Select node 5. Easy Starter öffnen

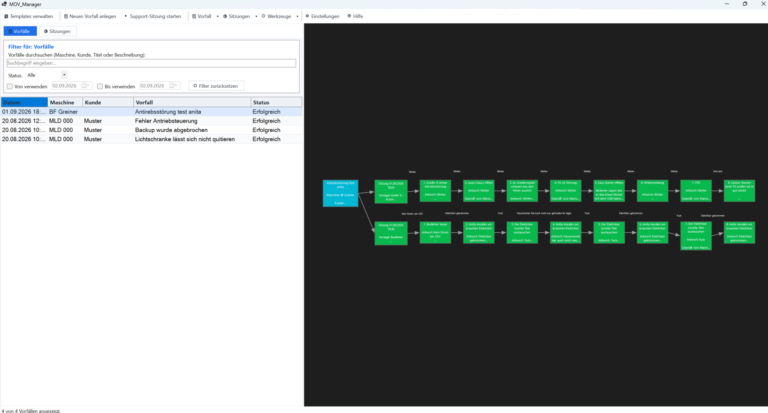[609, 191]
